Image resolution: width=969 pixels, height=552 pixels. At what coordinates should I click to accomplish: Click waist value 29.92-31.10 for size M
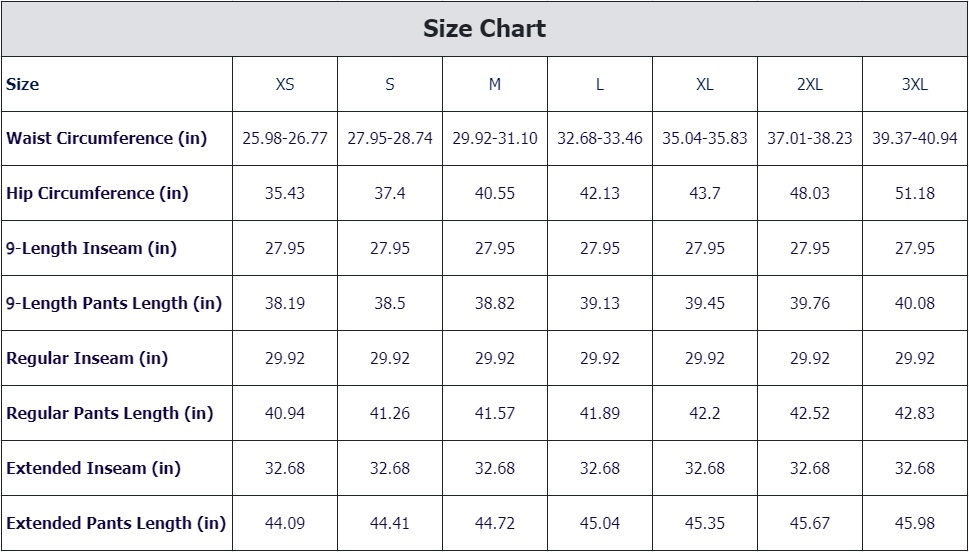[x=495, y=138]
